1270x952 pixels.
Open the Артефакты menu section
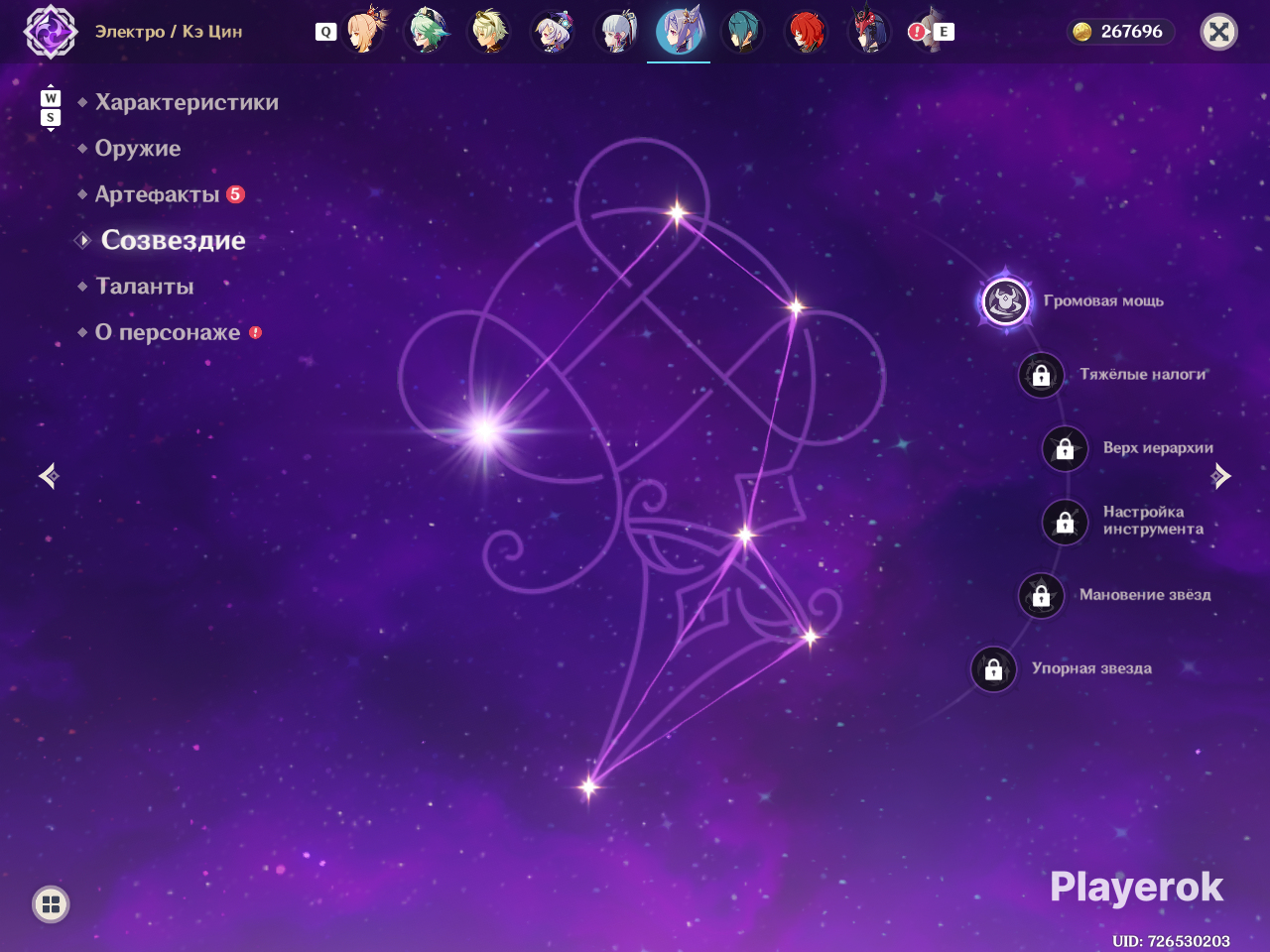point(157,194)
